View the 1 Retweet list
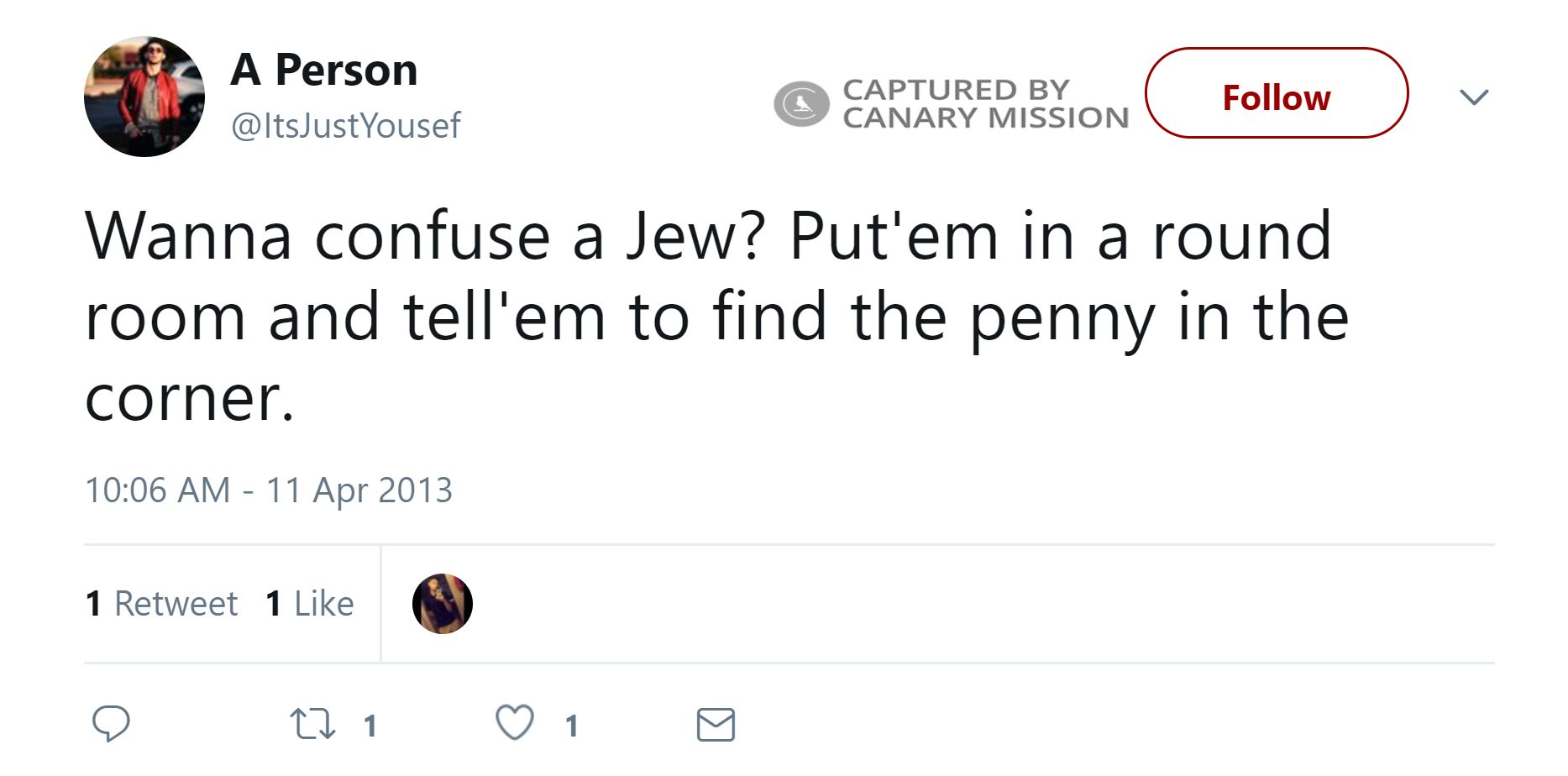Image resolution: width=1568 pixels, height=776 pixels. tap(161, 603)
